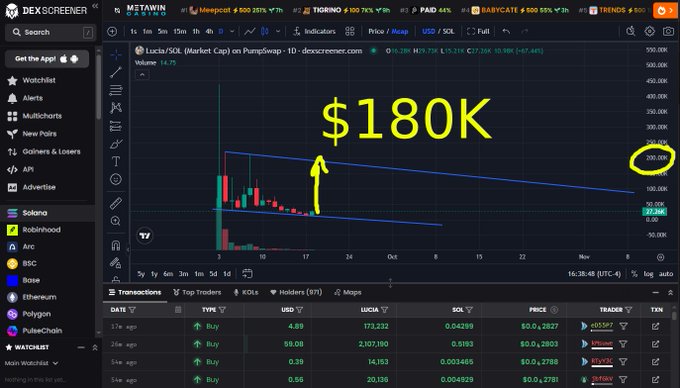Switch chart to Price mode
680x388 pixels.
click(376, 31)
